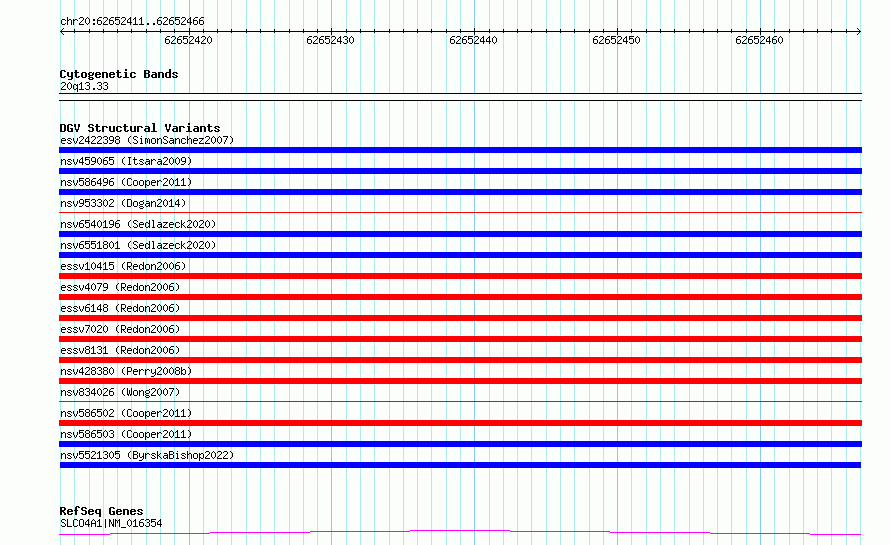Click ruler position 62652450
The width and height of the screenshot is (890, 545).
coord(616,40)
